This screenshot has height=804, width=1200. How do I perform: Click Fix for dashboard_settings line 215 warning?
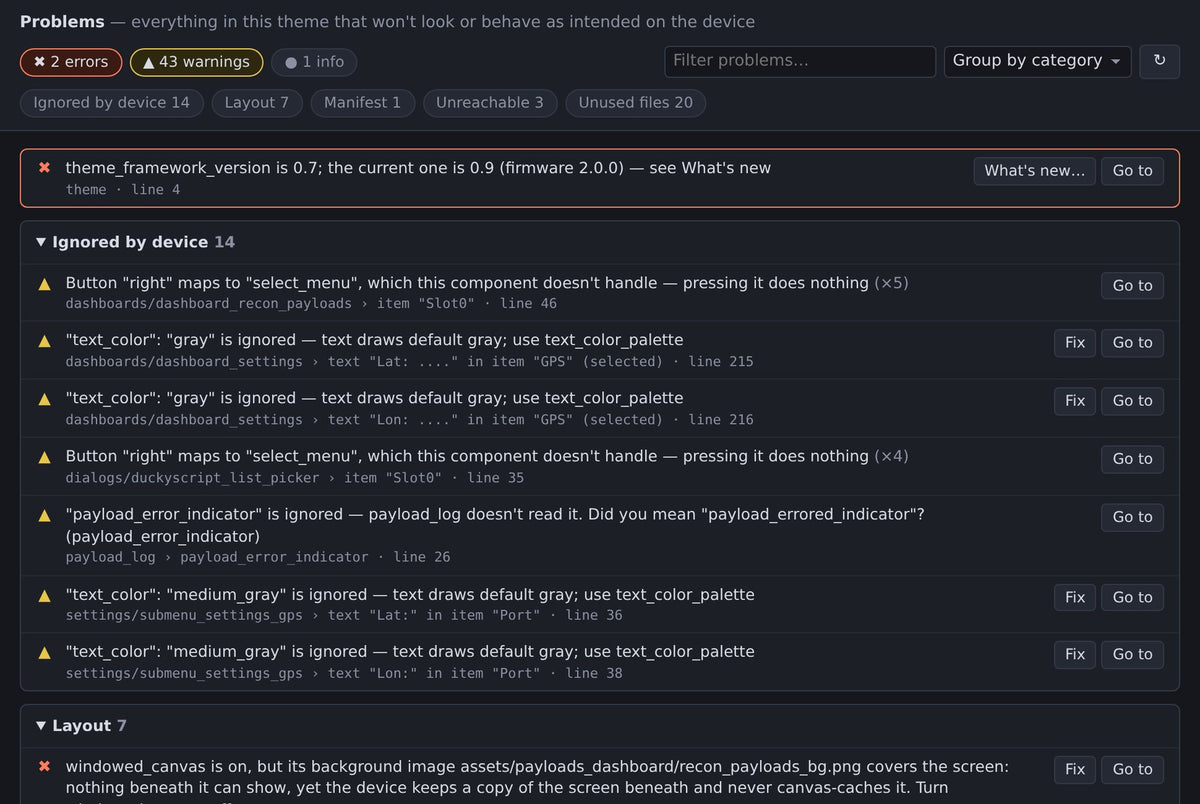pos(1075,343)
